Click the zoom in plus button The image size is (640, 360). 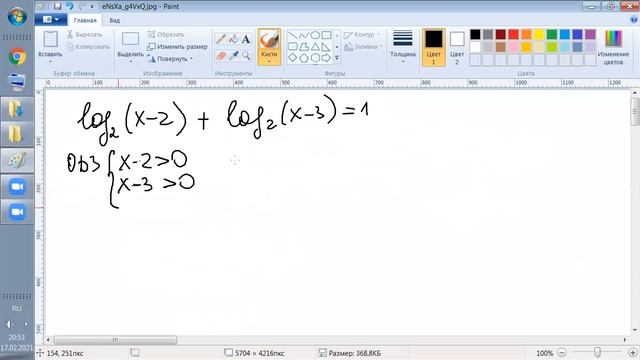[x=633, y=353]
